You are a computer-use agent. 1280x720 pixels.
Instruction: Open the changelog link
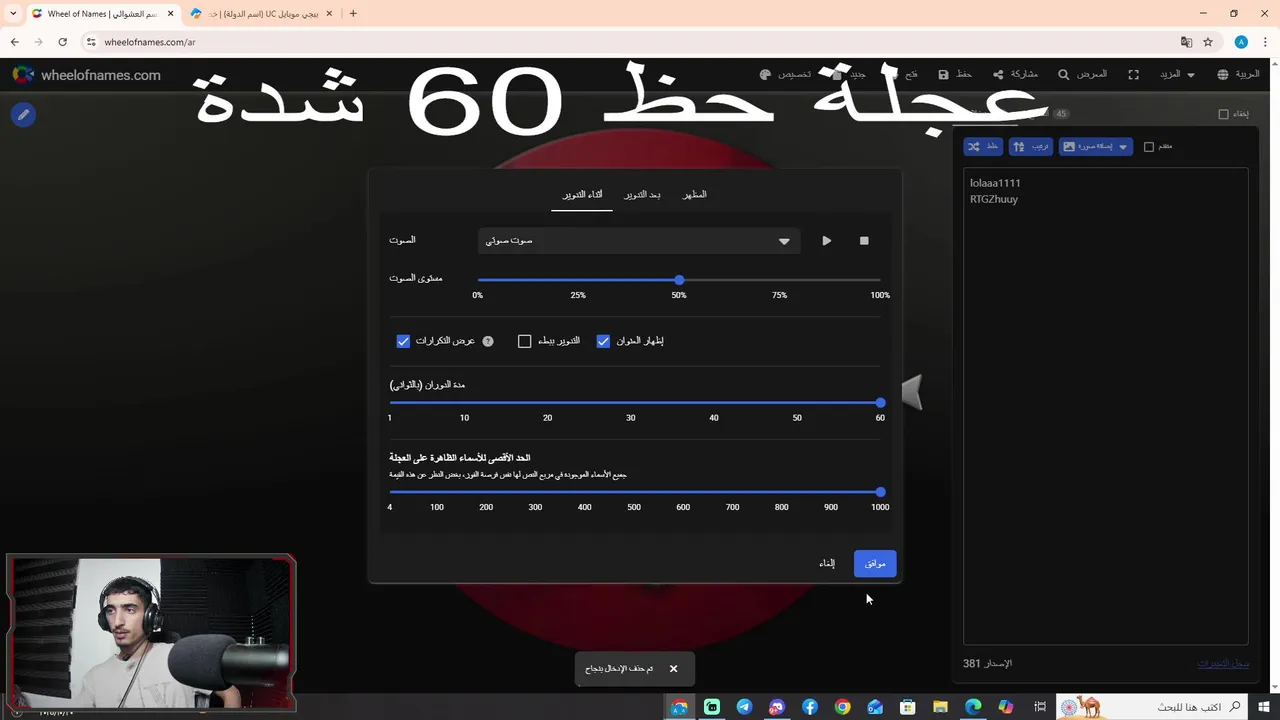[x=1223, y=664]
